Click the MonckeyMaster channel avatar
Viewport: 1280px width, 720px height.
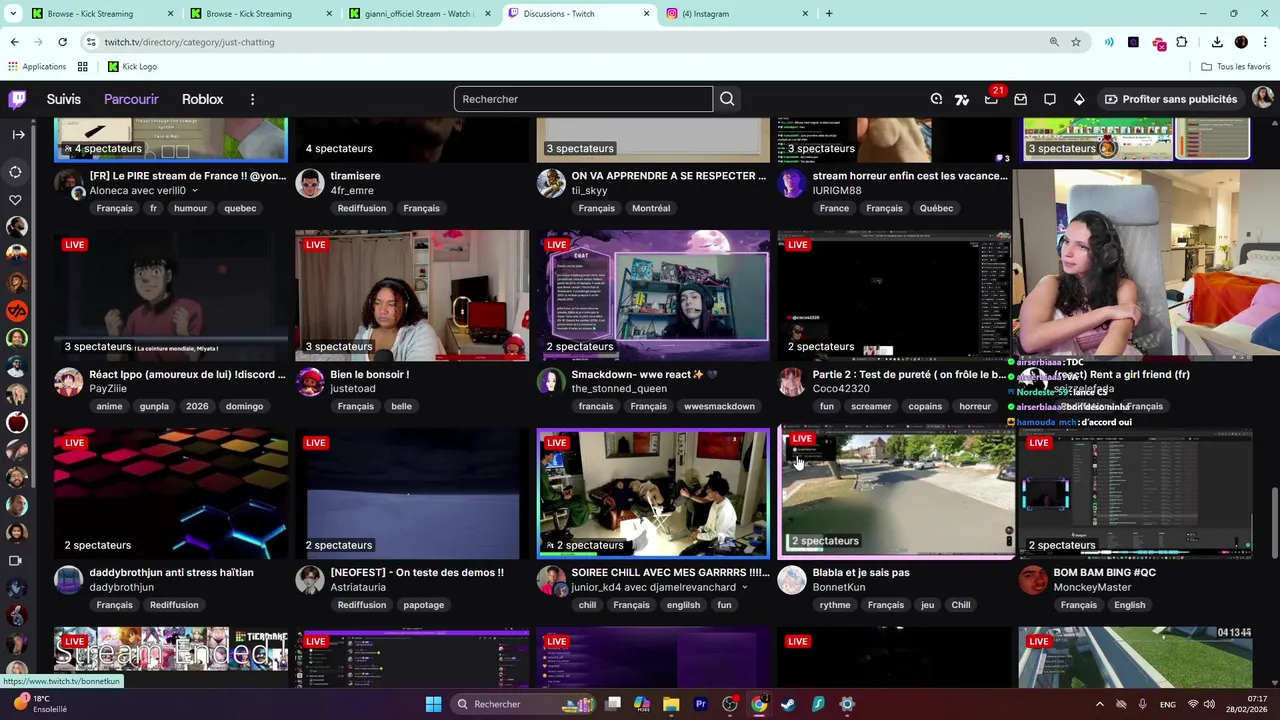(1033, 579)
